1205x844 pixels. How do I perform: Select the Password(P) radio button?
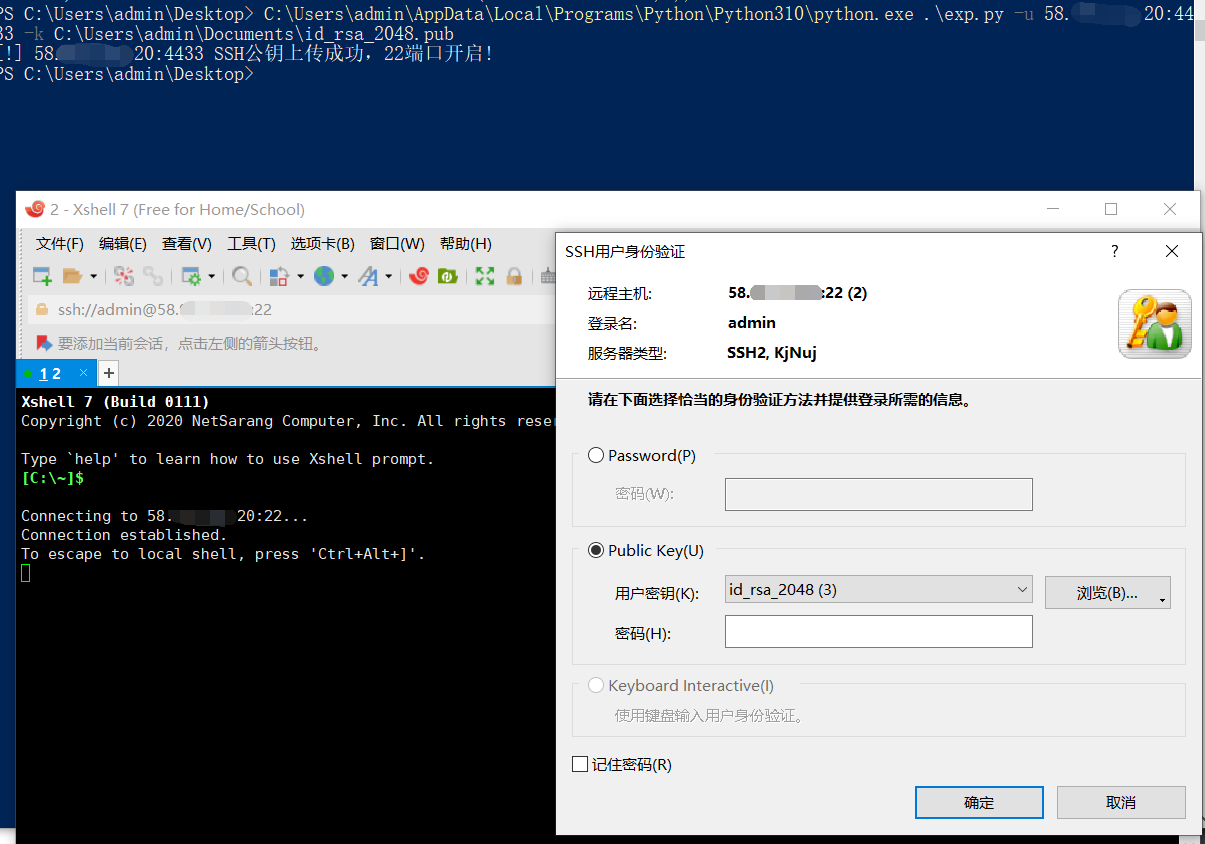click(596, 455)
